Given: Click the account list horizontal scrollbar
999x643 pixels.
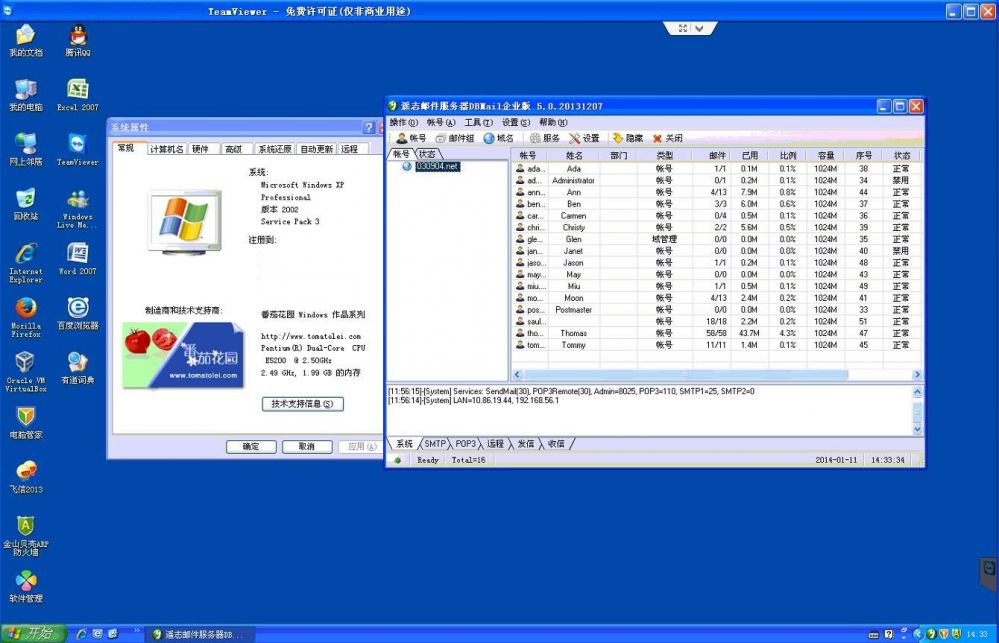Looking at the screenshot, I should (x=715, y=374).
